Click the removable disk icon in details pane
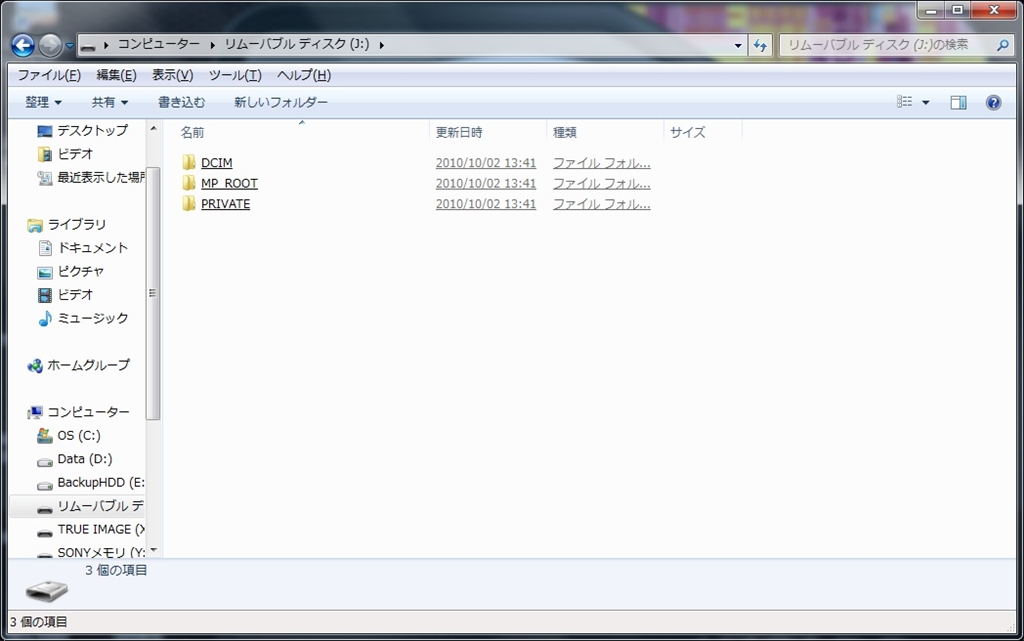 [46, 591]
